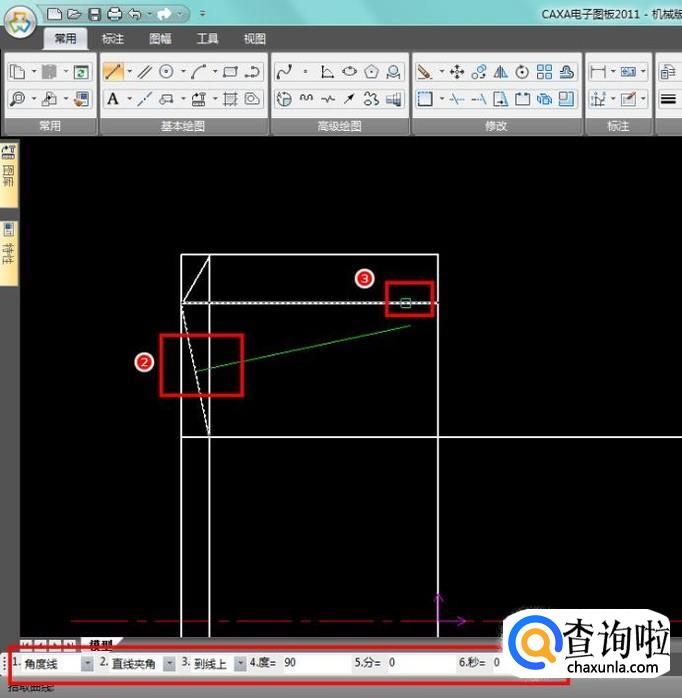Select the Mirror tool
This screenshot has width=682, height=698.
pos(500,72)
